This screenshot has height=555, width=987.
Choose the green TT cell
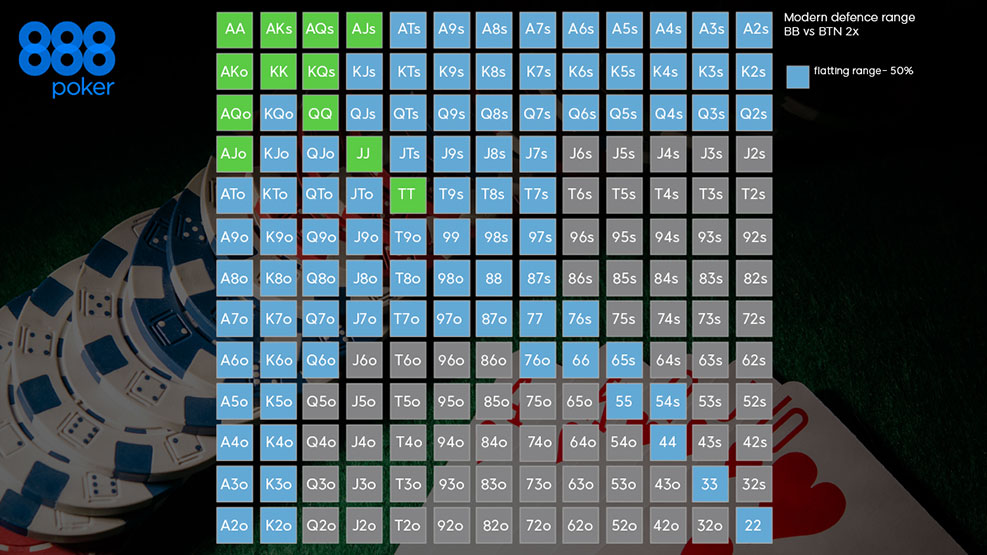(x=407, y=195)
